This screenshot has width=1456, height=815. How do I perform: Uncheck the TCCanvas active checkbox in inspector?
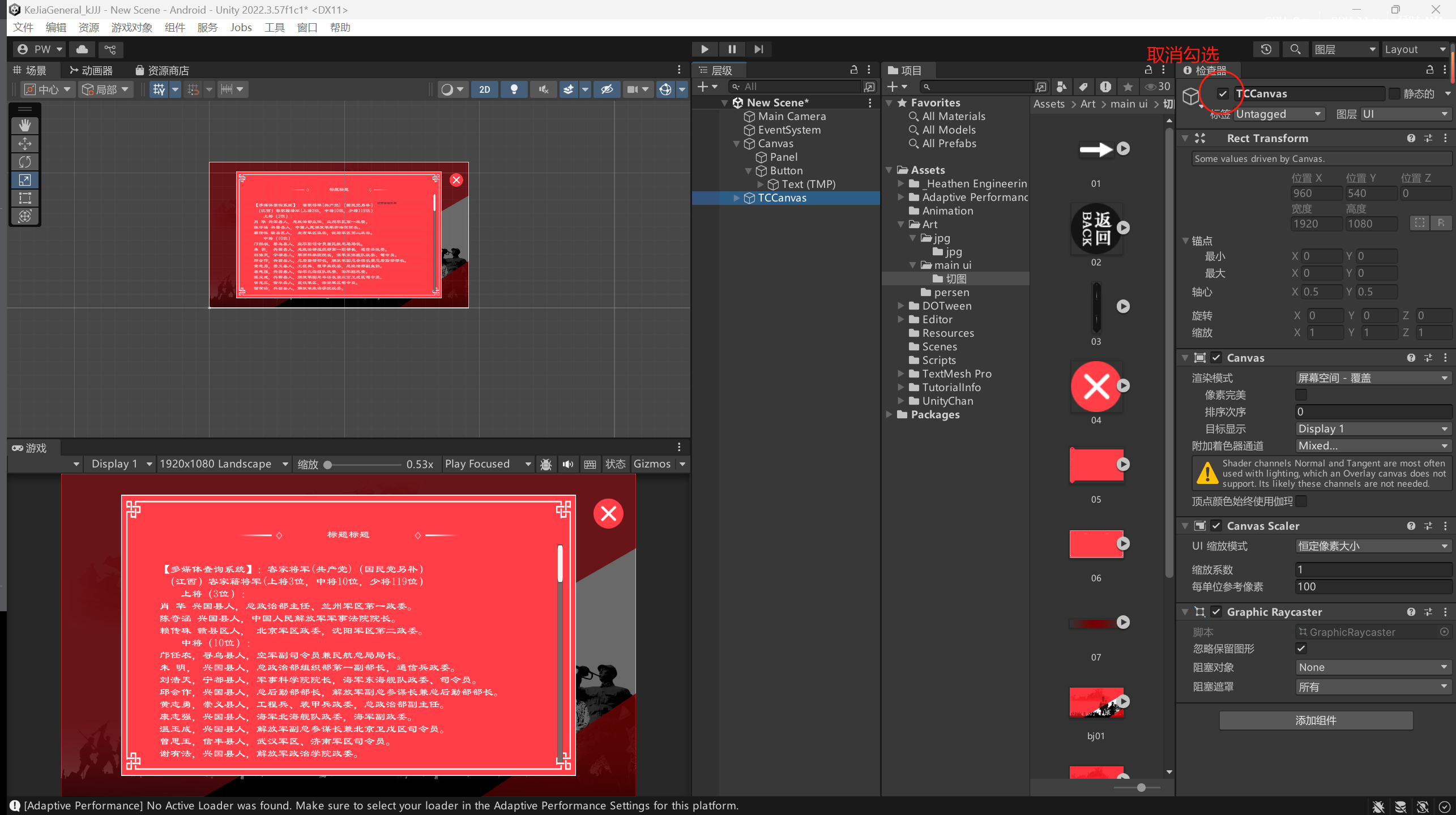(1222, 93)
